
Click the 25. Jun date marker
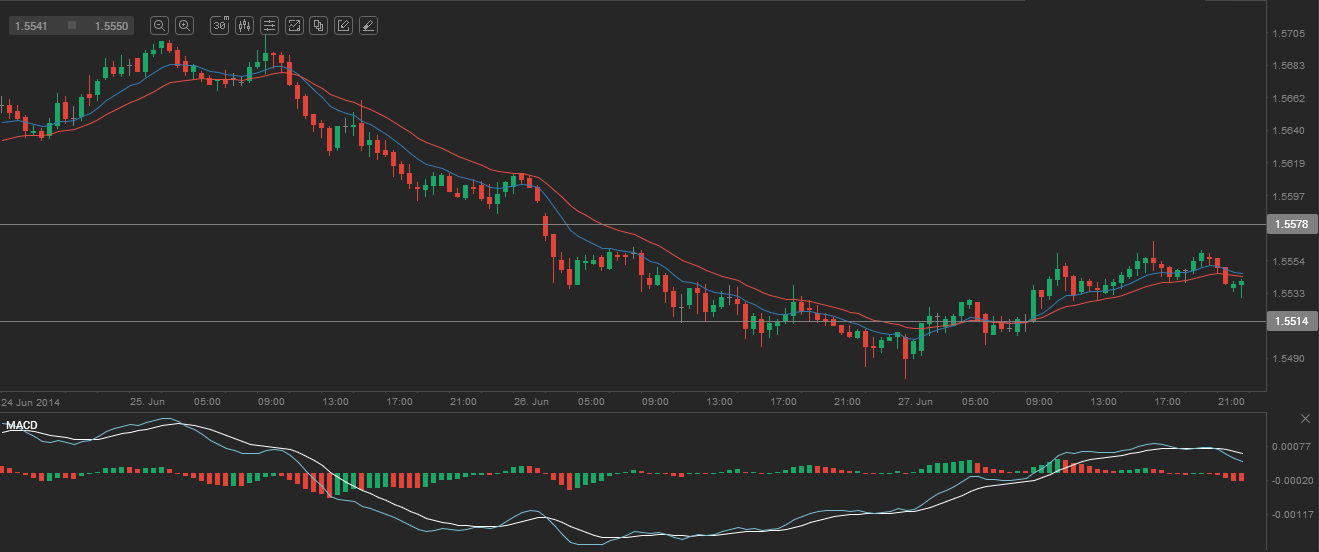pos(148,401)
